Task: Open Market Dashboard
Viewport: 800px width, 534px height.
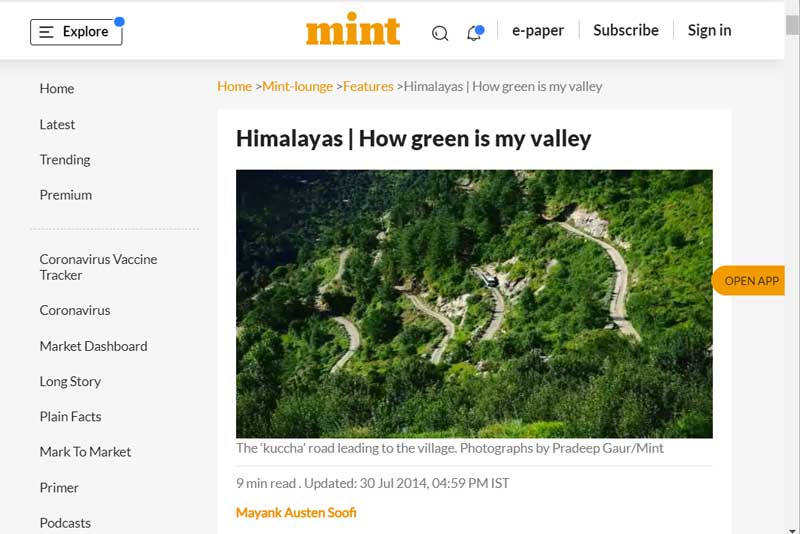Action: point(93,346)
